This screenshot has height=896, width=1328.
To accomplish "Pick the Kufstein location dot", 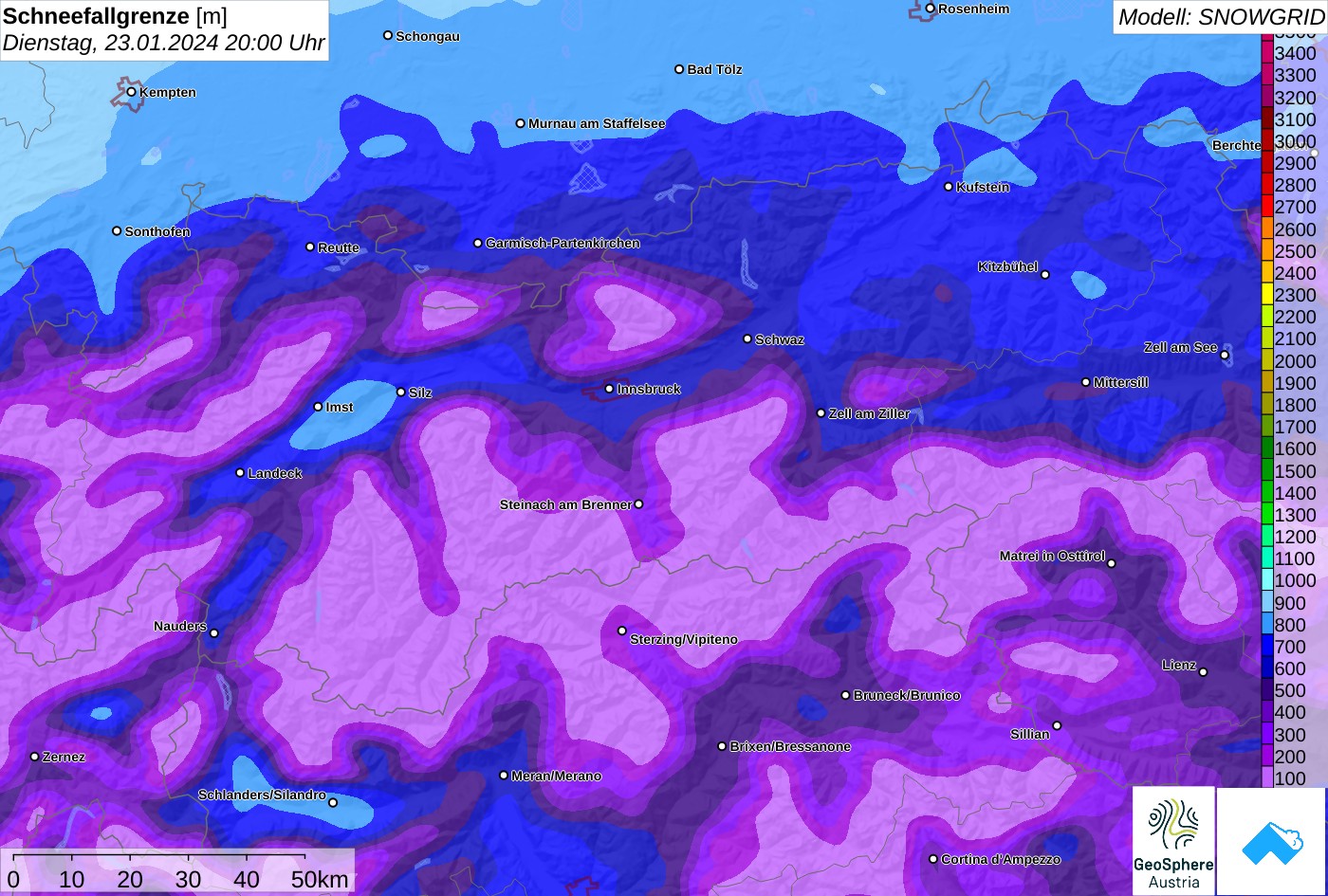I will pos(948,187).
